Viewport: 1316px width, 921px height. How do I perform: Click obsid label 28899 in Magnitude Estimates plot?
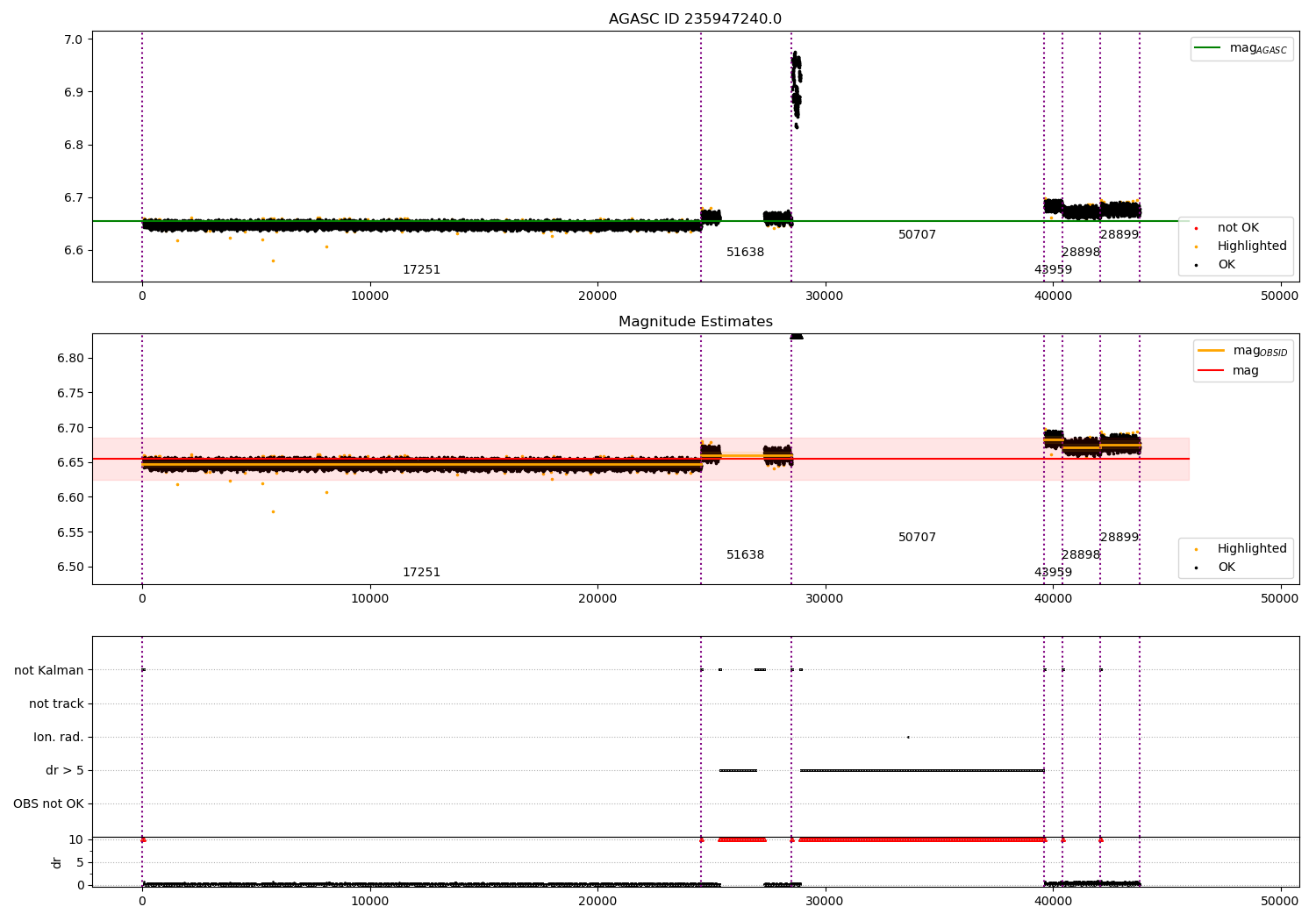tap(1119, 538)
